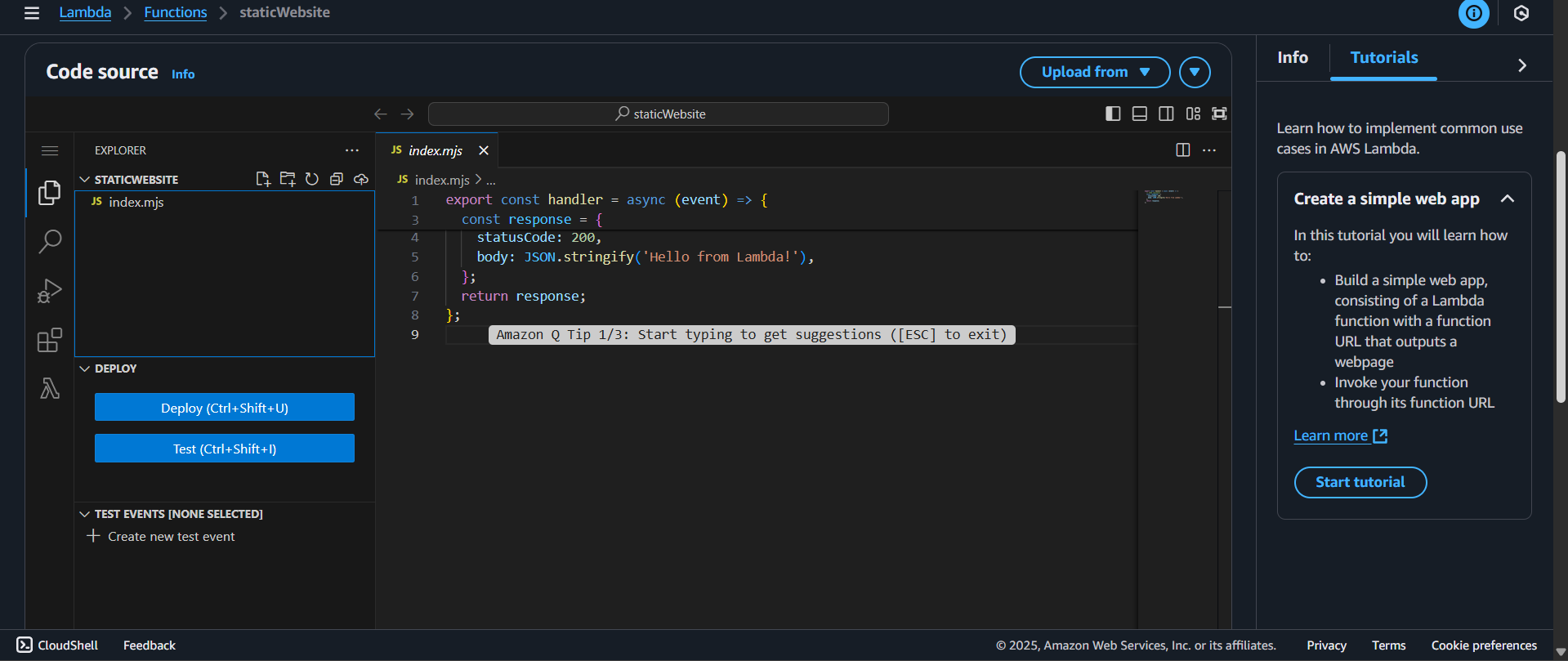Viewport: 1568px width, 661px height.
Task: Open the Lambda activity icon in sidebar
Action: point(50,388)
